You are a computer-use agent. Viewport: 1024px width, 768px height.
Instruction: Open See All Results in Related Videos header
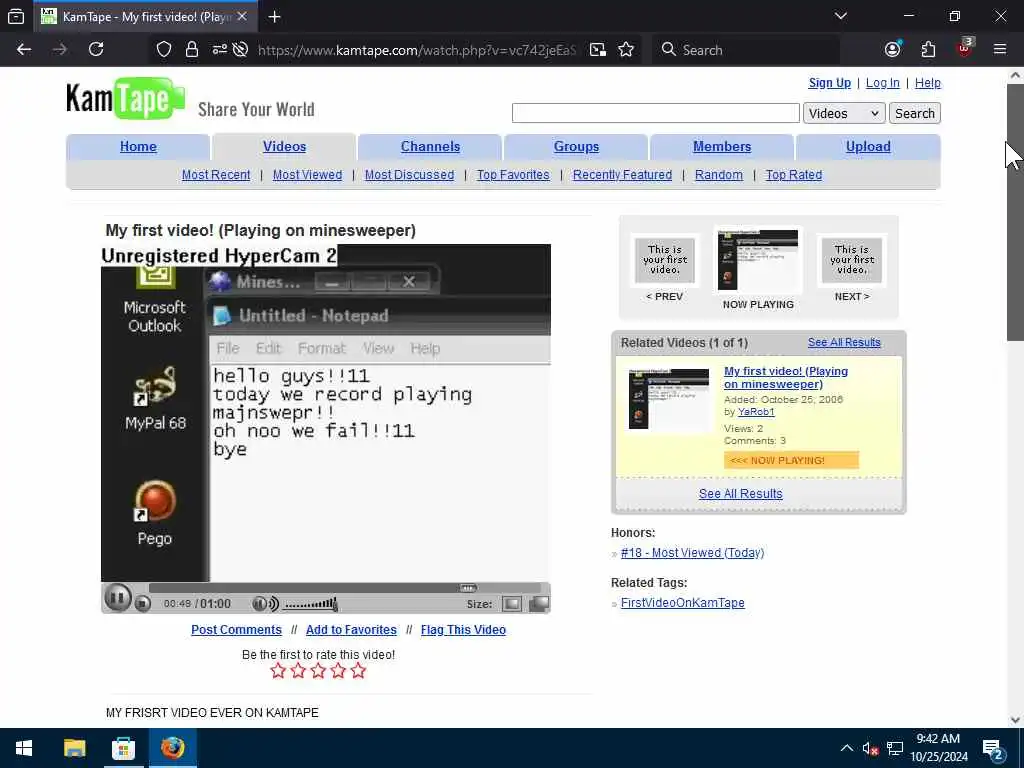pyautogui.click(x=844, y=342)
